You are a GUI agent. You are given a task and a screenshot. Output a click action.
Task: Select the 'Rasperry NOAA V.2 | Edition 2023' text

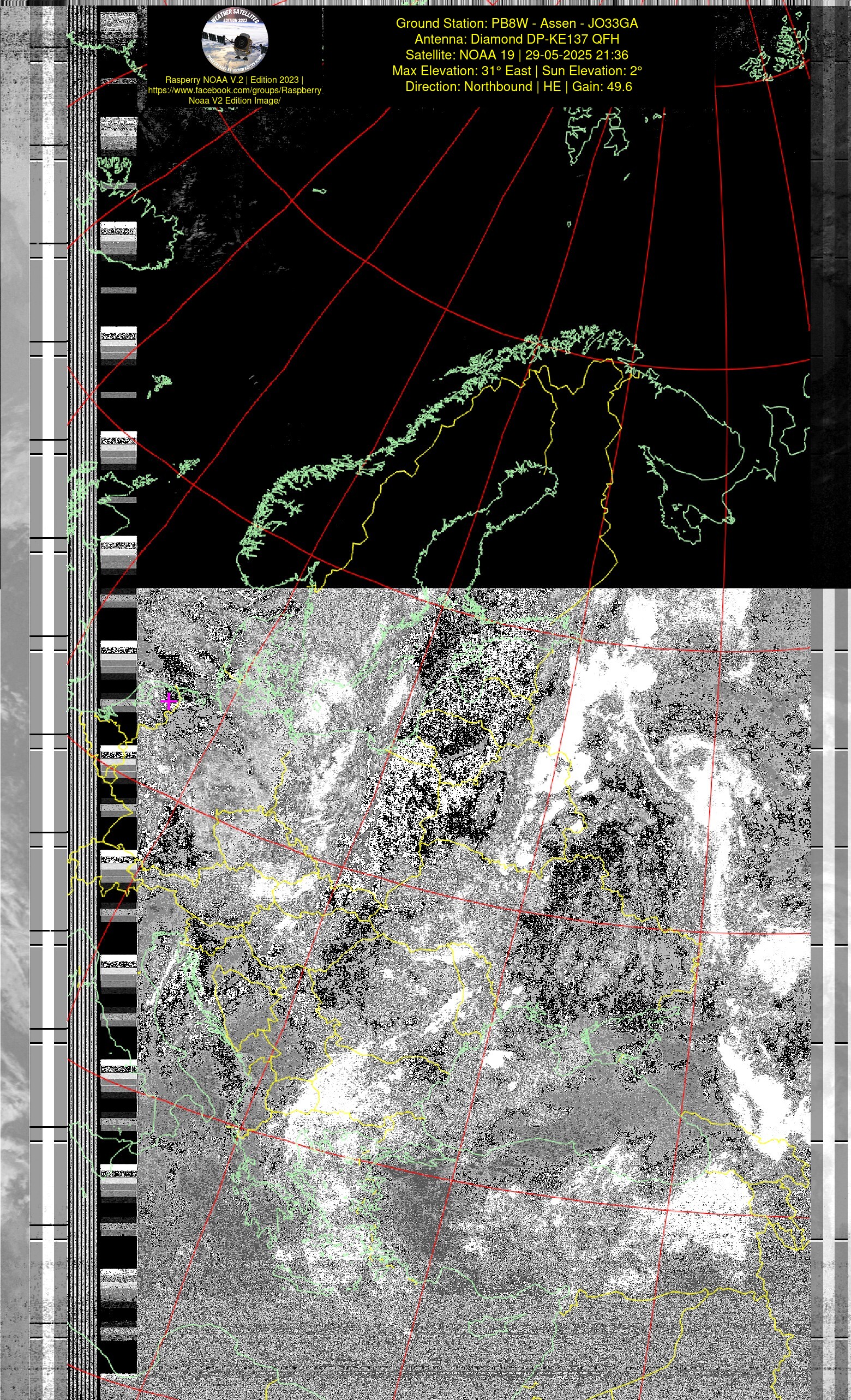[232, 80]
